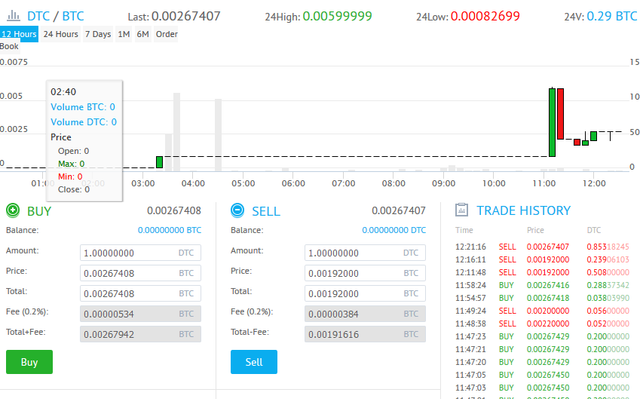Click the tall red candlestick after 11:00
Image resolution: width=640 pixels, height=399 pixels.
click(x=560, y=114)
